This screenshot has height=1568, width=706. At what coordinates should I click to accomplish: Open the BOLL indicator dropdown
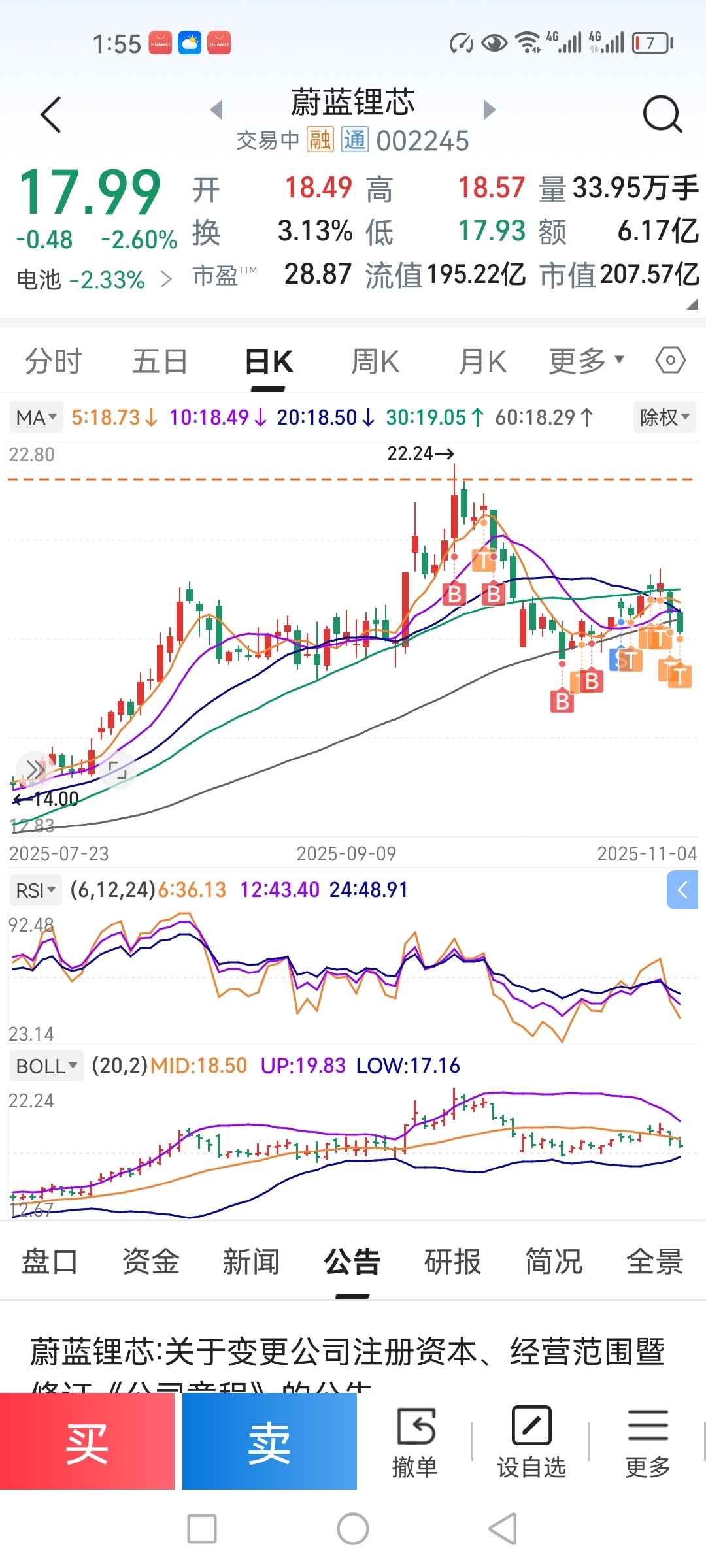[x=46, y=1066]
